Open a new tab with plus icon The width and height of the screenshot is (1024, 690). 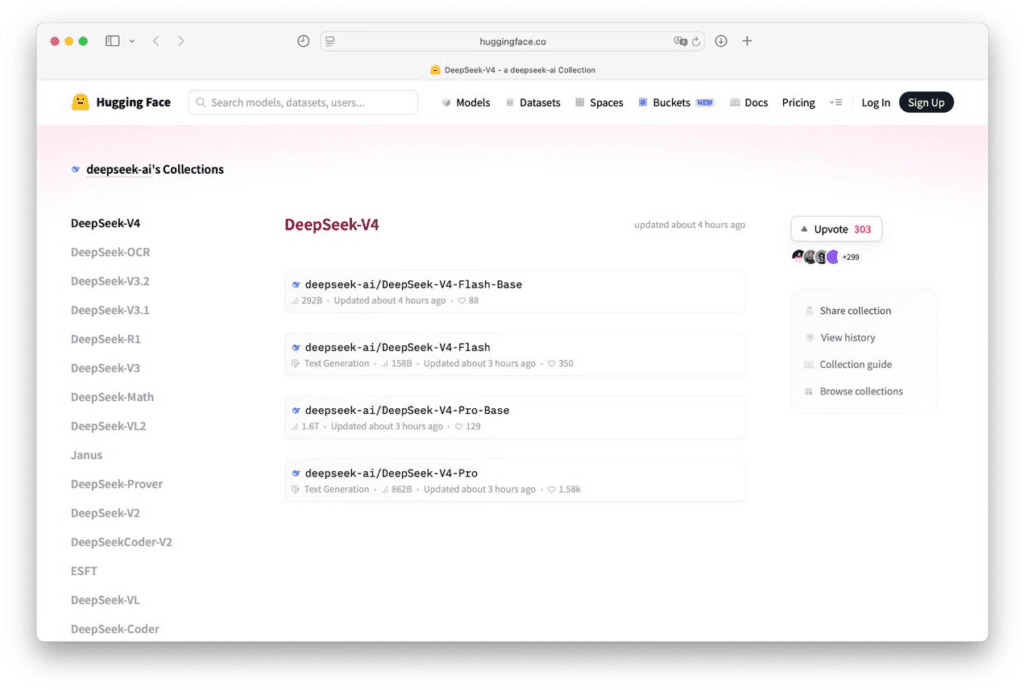pyautogui.click(x=747, y=41)
